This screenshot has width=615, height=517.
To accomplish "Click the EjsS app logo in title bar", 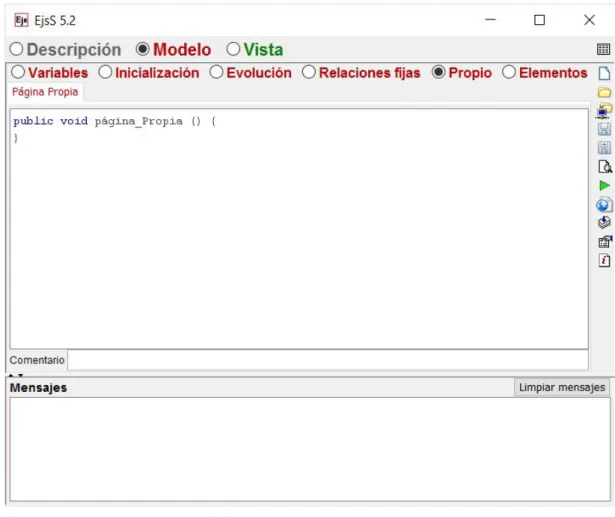I will click(x=21, y=20).
